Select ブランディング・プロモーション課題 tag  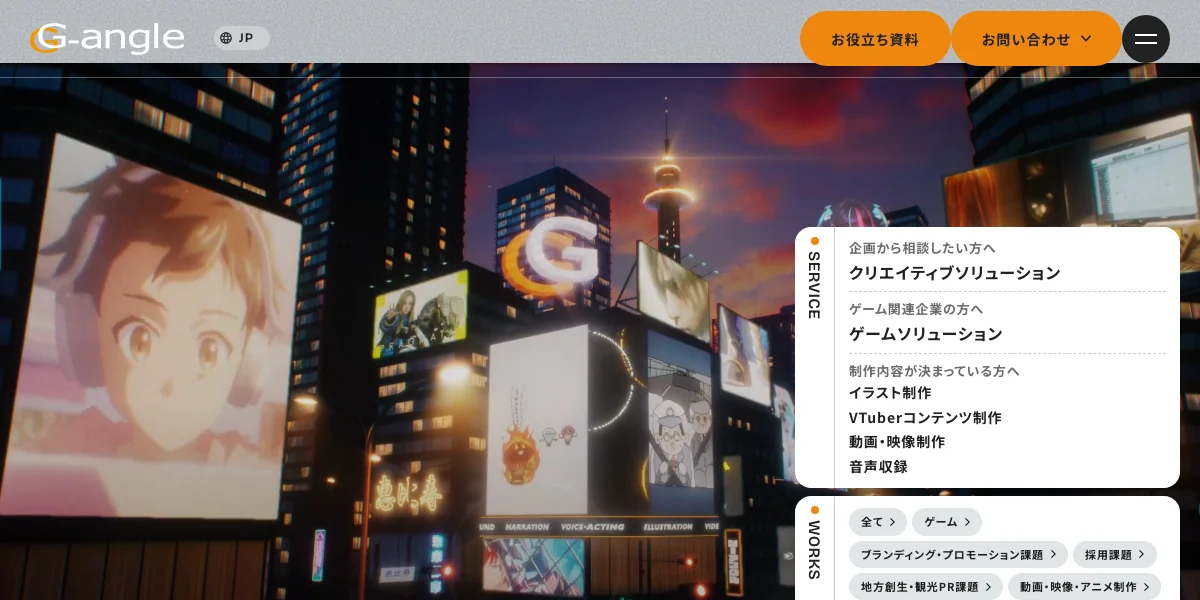[958, 555]
